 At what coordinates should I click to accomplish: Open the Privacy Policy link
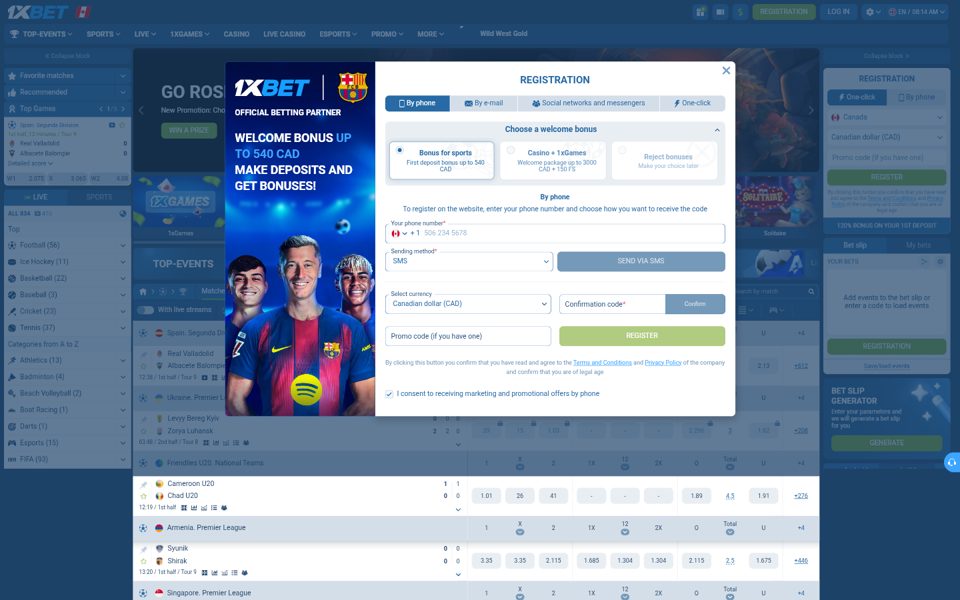pyautogui.click(x=663, y=363)
